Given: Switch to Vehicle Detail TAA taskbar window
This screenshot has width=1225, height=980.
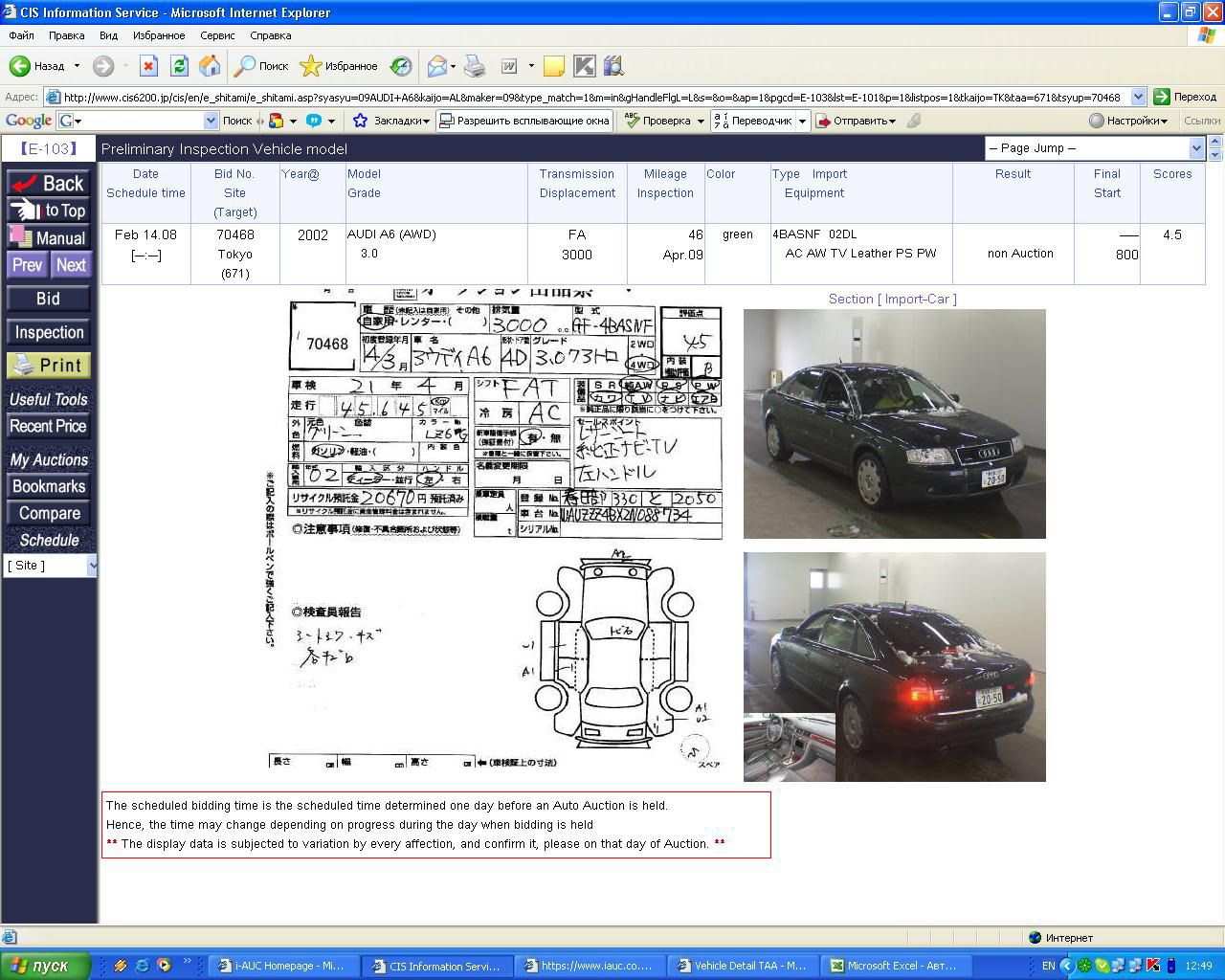Looking at the screenshot, I should (746, 966).
